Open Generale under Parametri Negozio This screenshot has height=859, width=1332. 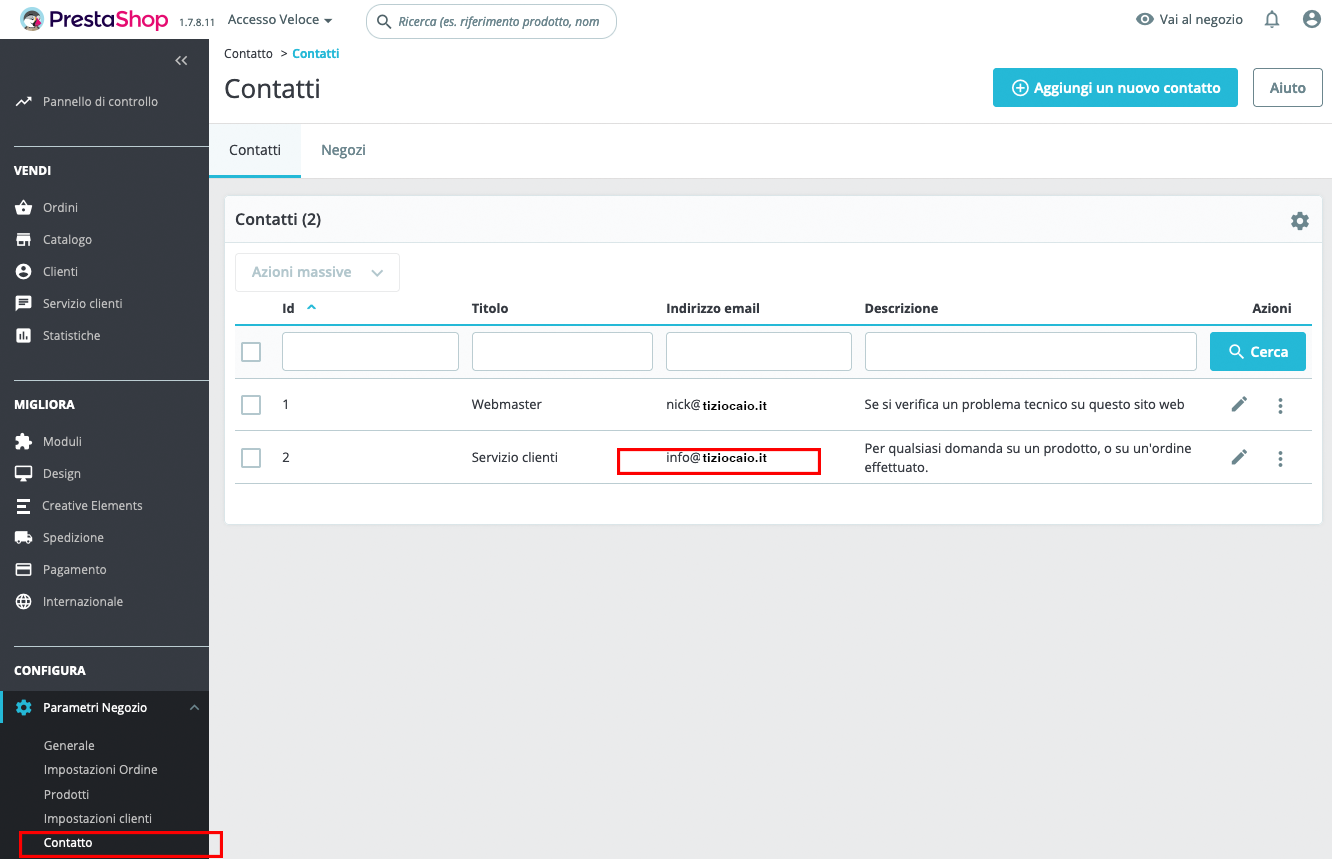coord(69,745)
